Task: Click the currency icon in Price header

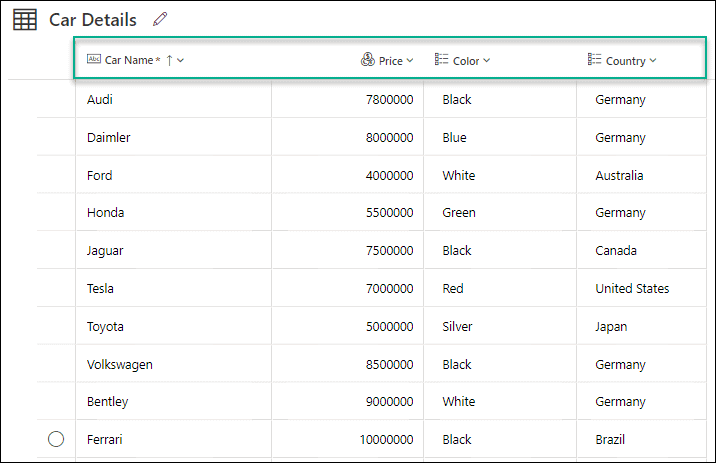Action: pyautogui.click(x=368, y=59)
